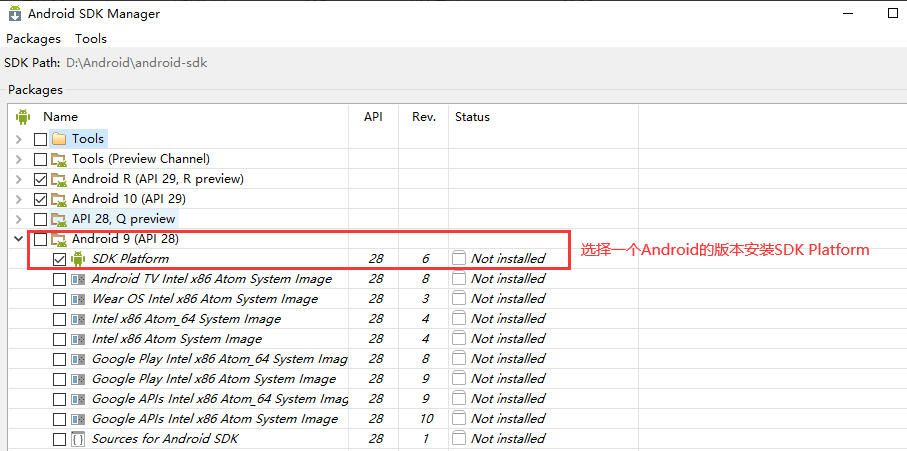Click the Android 9 (API 28) folder icon

tap(58, 239)
